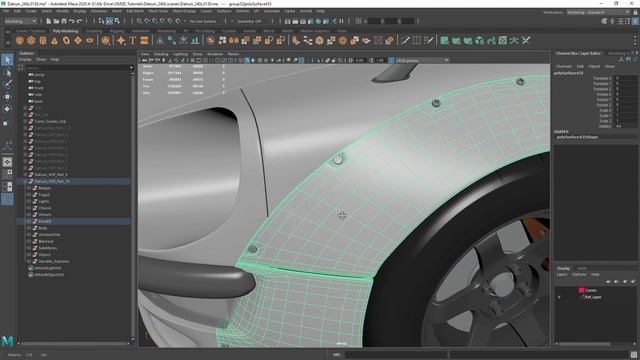Click the MEL command line input field

coord(395,355)
